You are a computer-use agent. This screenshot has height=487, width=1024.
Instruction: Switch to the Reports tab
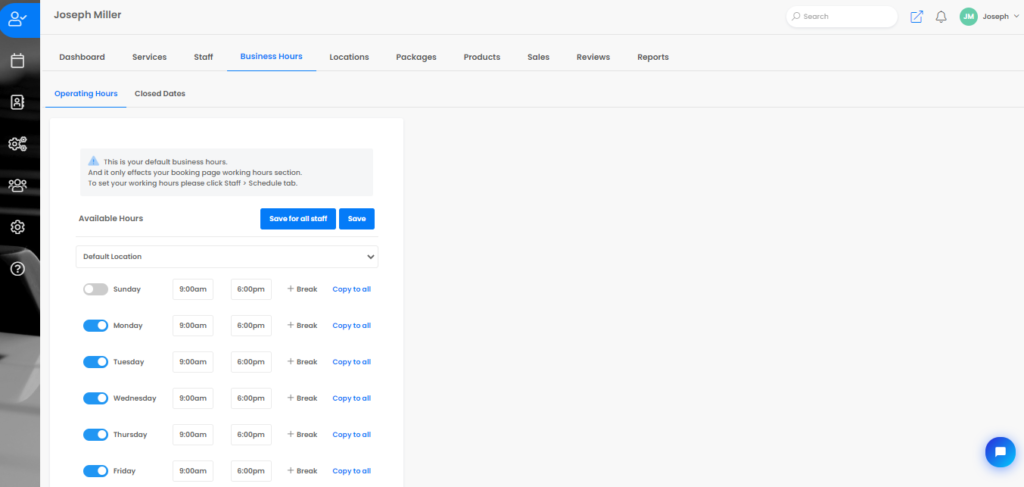(653, 57)
